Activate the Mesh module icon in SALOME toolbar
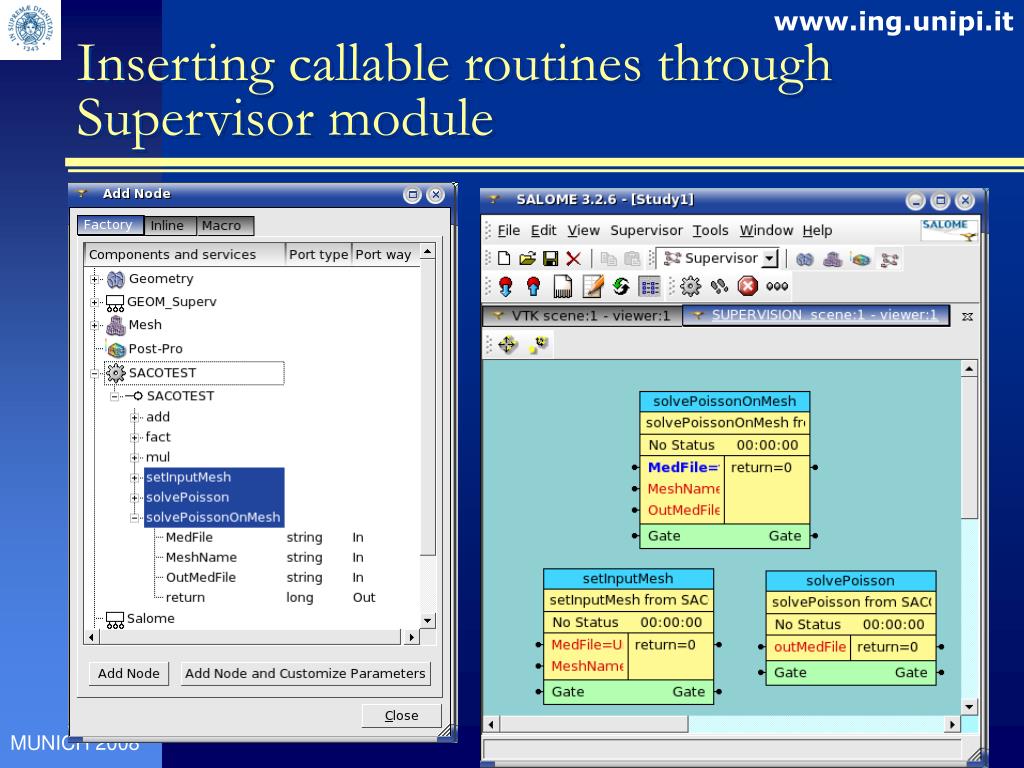This screenshot has width=1024, height=768. [833, 259]
